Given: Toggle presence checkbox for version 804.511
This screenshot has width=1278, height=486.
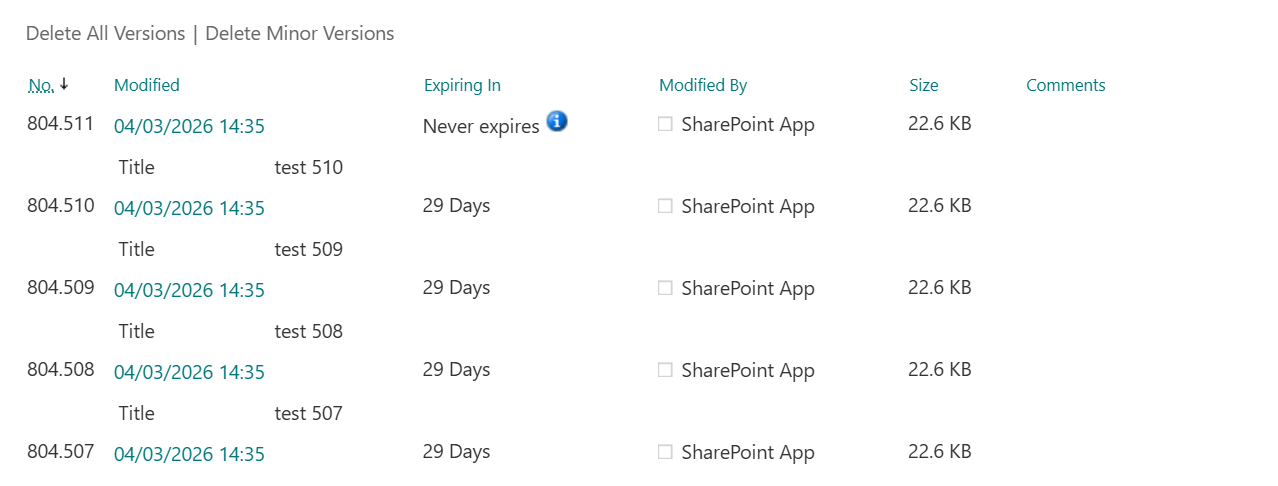Looking at the screenshot, I should (665, 125).
